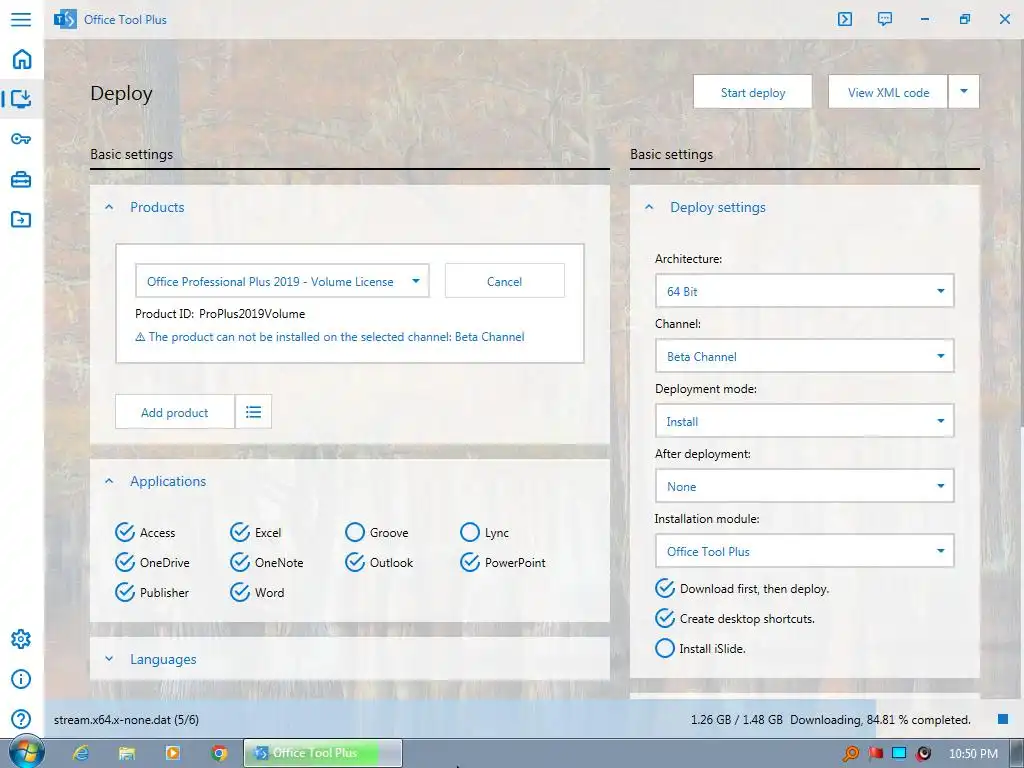The width and height of the screenshot is (1024, 768).
Task: Click Add product button
Action: coord(174,412)
